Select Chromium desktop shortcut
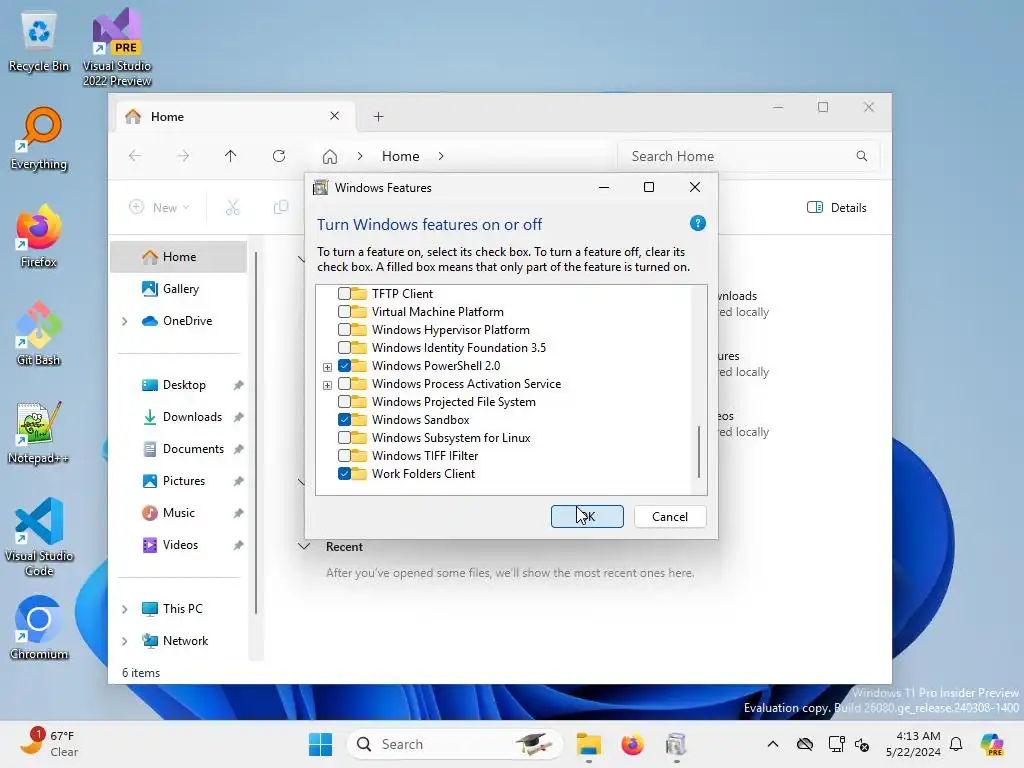The height and width of the screenshot is (768, 1024). coord(39,628)
